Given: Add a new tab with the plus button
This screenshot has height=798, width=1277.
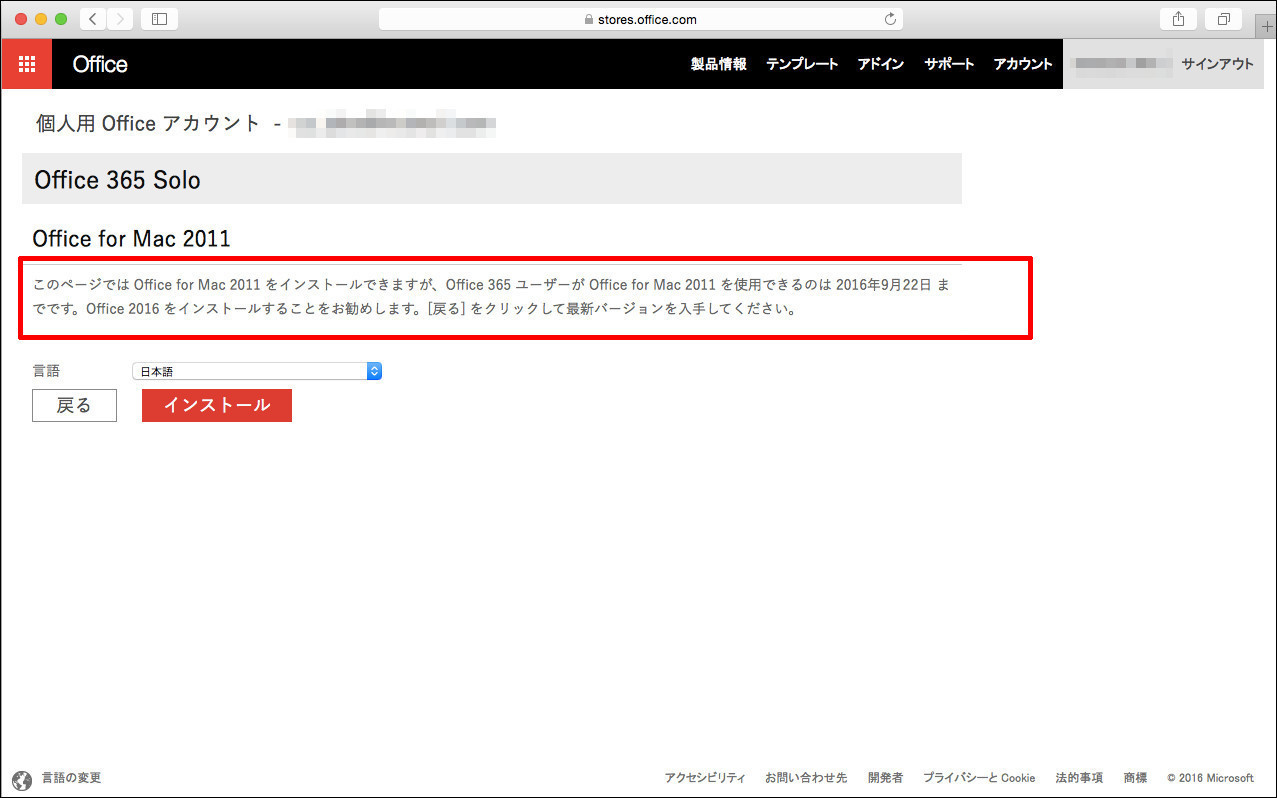Looking at the screenshot, I should click(1268, 26).
